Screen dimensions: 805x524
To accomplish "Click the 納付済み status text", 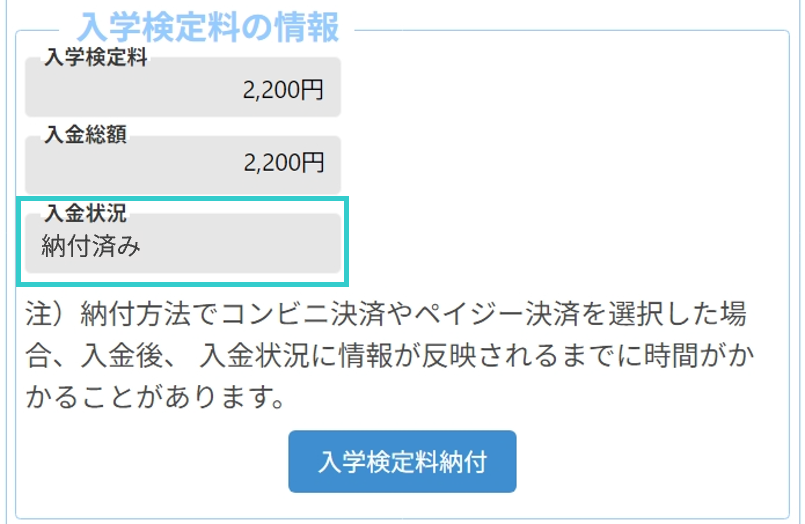I will click(x=91, y=246).
